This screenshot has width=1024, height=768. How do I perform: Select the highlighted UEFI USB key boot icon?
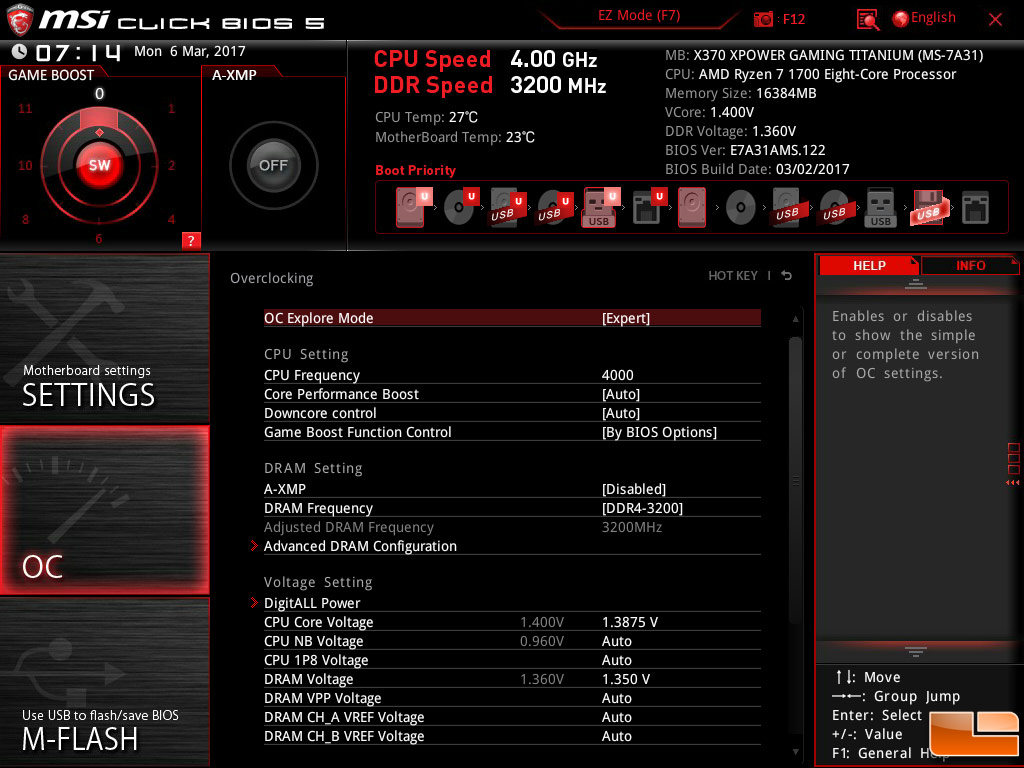pos(600,207)
